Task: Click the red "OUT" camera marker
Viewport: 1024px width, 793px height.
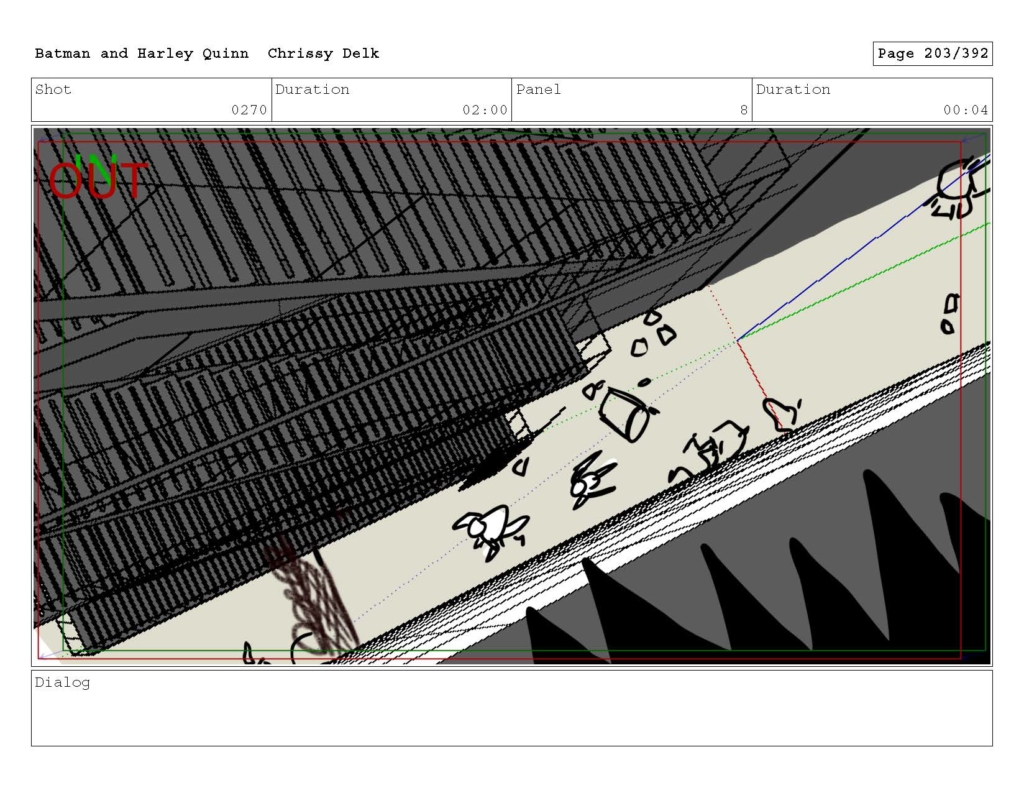Action: [x=98, y=181]
